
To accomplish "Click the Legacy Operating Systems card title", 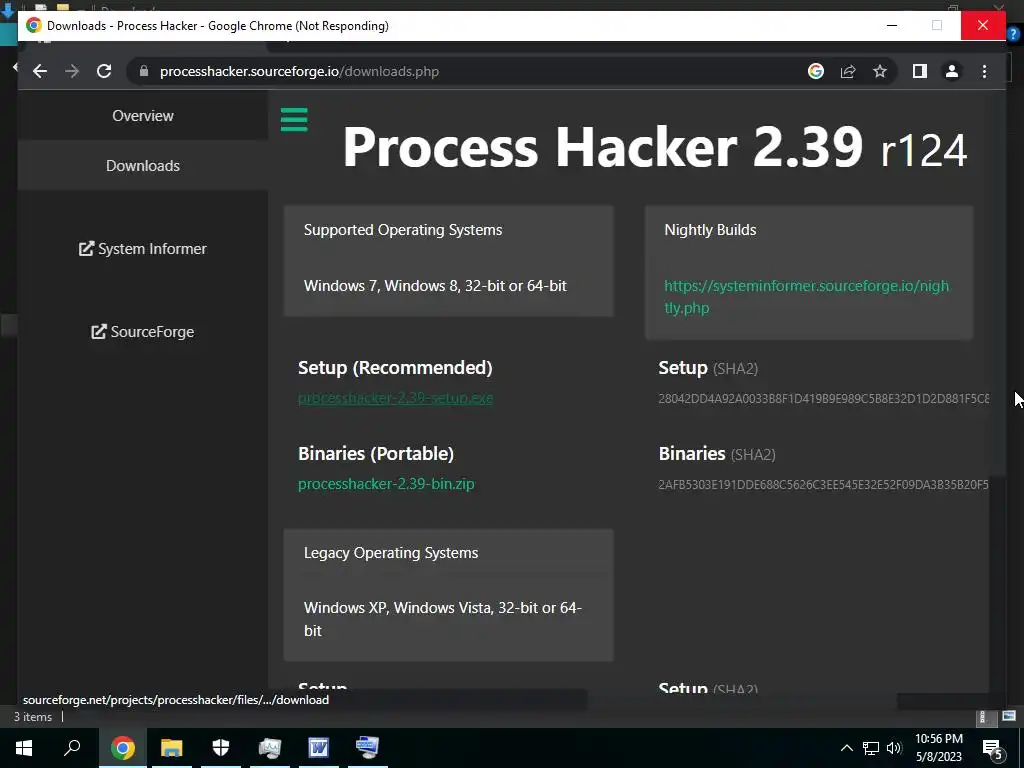I will click(391, 552).
